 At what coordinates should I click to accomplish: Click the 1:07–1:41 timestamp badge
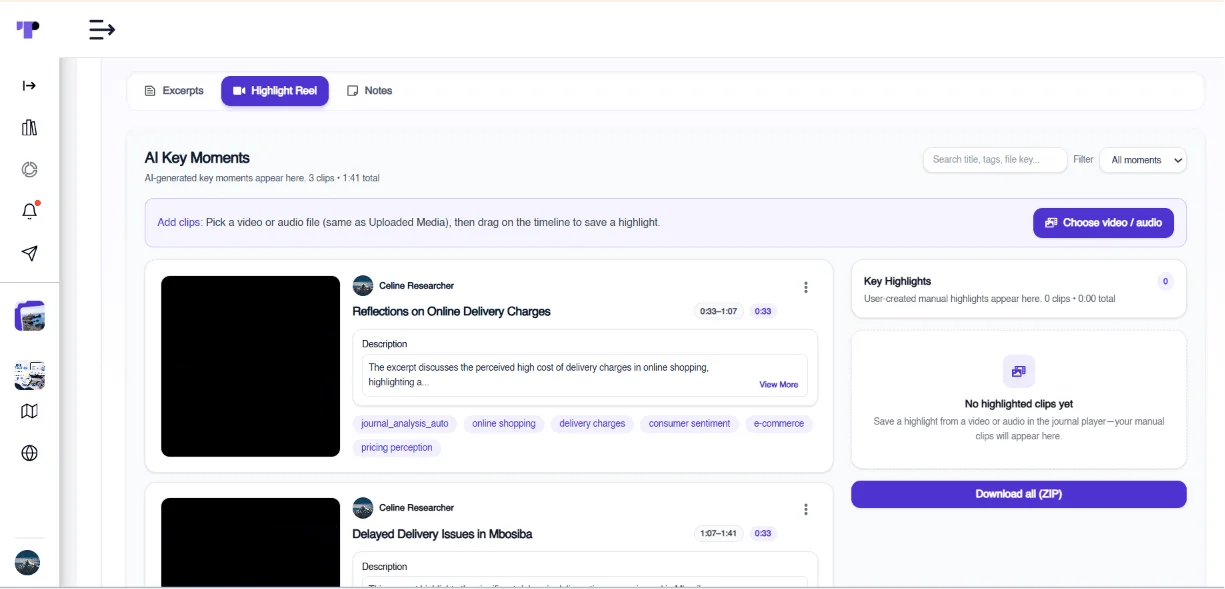point(719,534)
